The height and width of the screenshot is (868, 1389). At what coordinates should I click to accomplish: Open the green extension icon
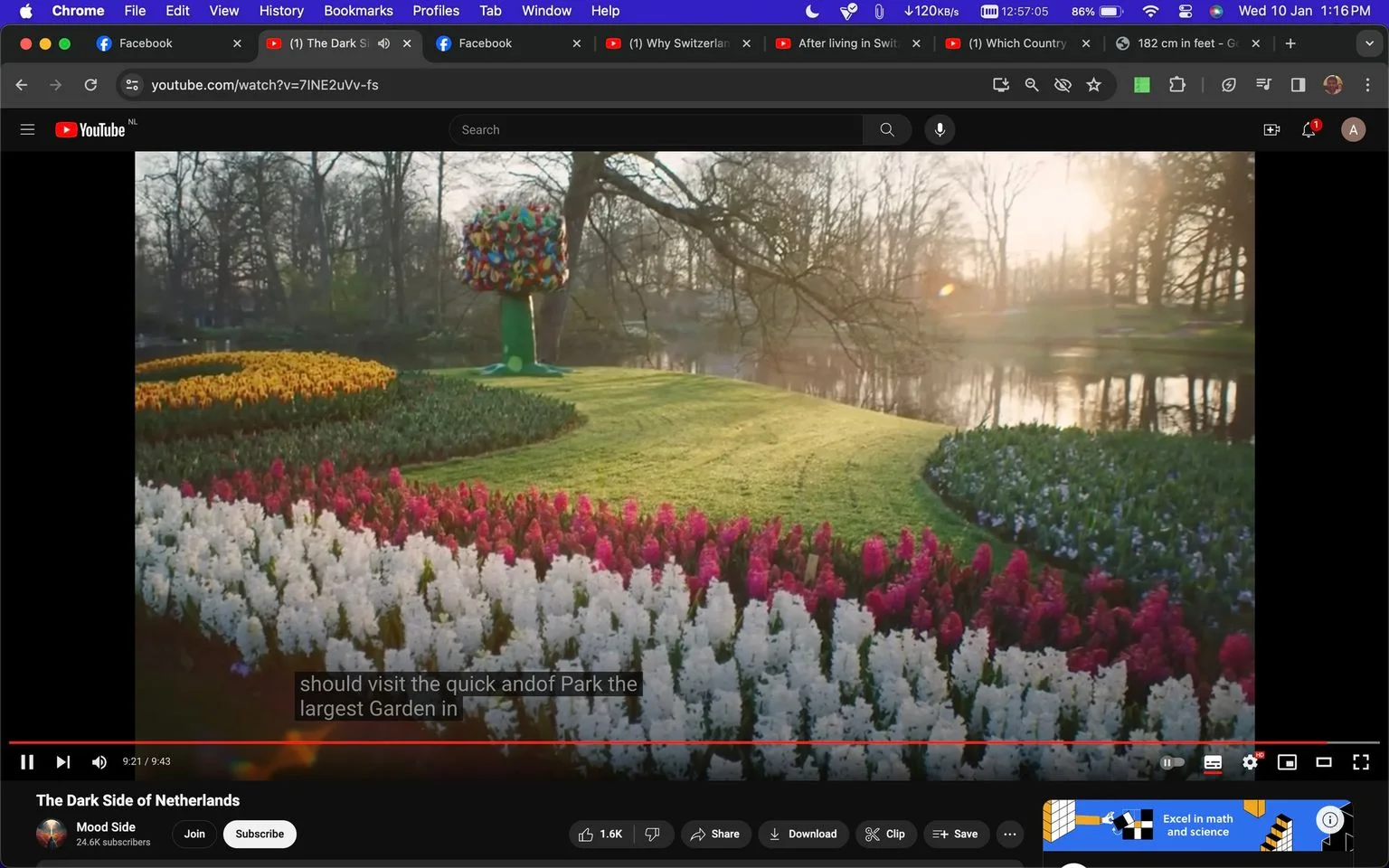pos(1142,84)
